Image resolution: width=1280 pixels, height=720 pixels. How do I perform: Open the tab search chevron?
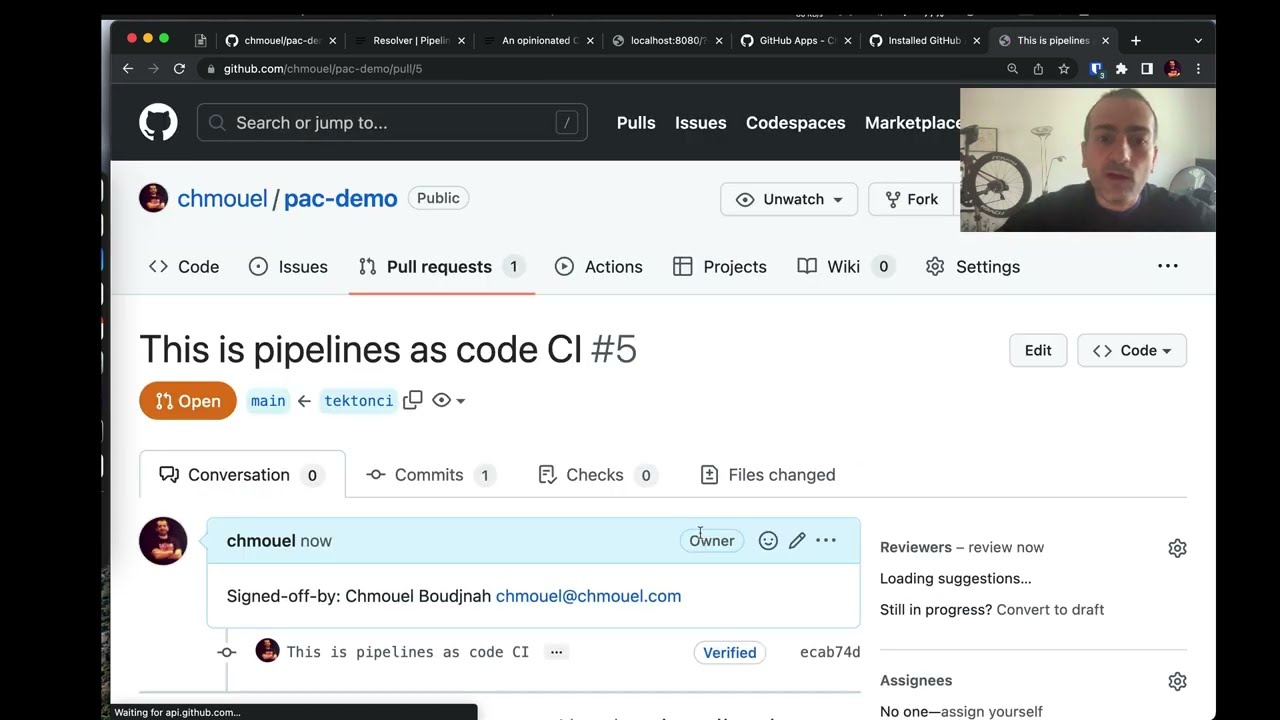coord(1198,41)
